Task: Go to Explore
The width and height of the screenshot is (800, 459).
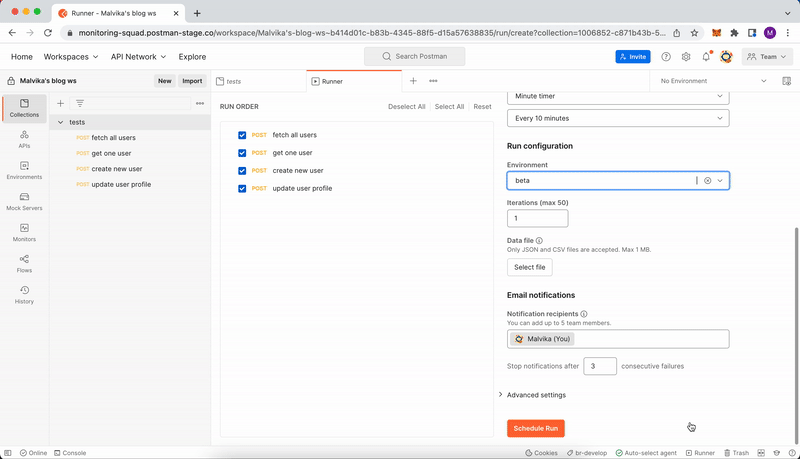Action: point(192,57)
